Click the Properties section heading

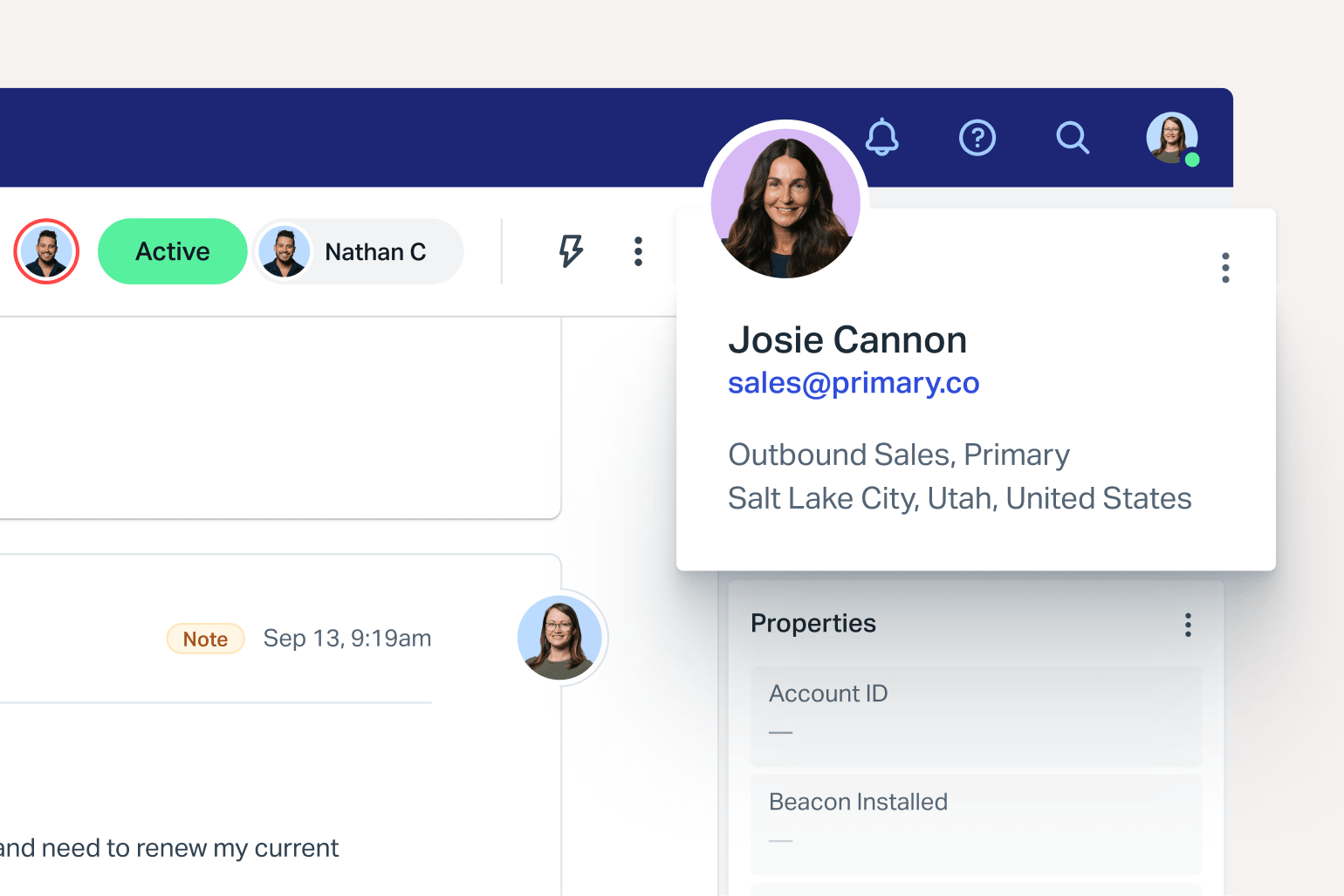[813, 624]
